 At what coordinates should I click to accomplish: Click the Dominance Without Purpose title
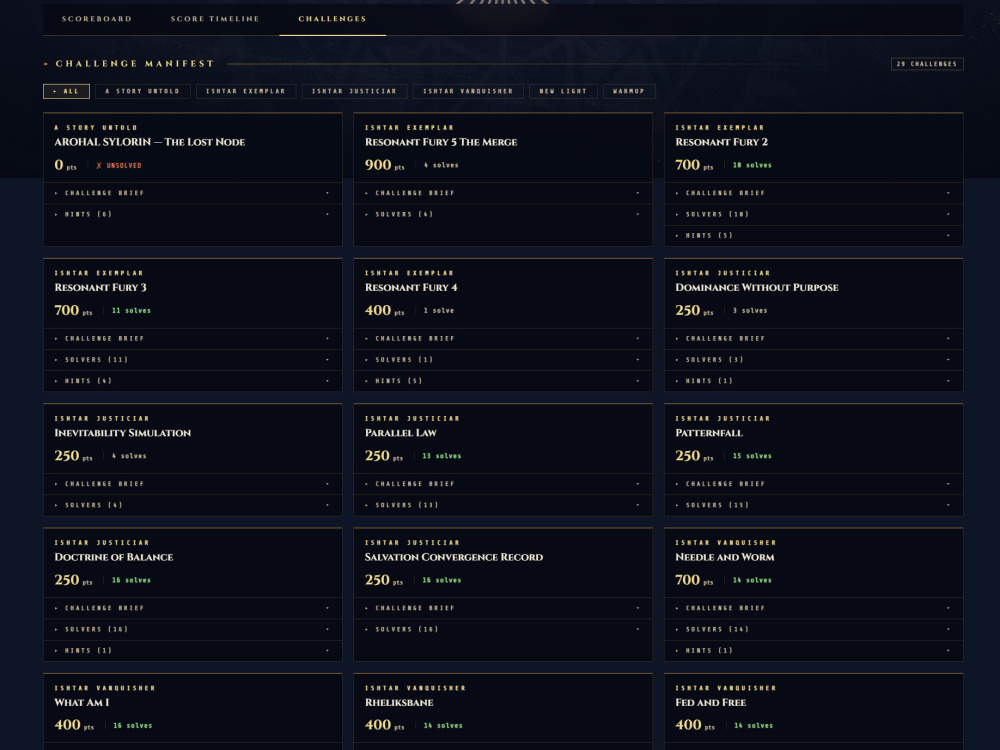pos(757,288)
